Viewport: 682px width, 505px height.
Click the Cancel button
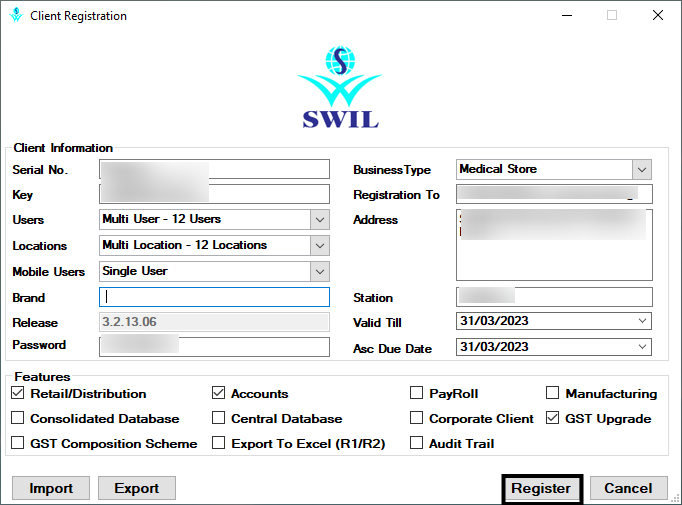tap(629, 488)
